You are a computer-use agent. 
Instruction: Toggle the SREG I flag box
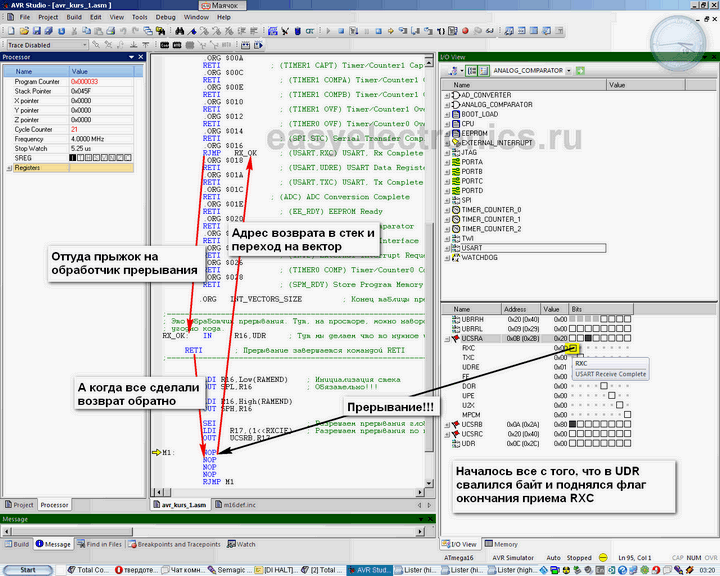pyautogui.click(x=73, y=158)
